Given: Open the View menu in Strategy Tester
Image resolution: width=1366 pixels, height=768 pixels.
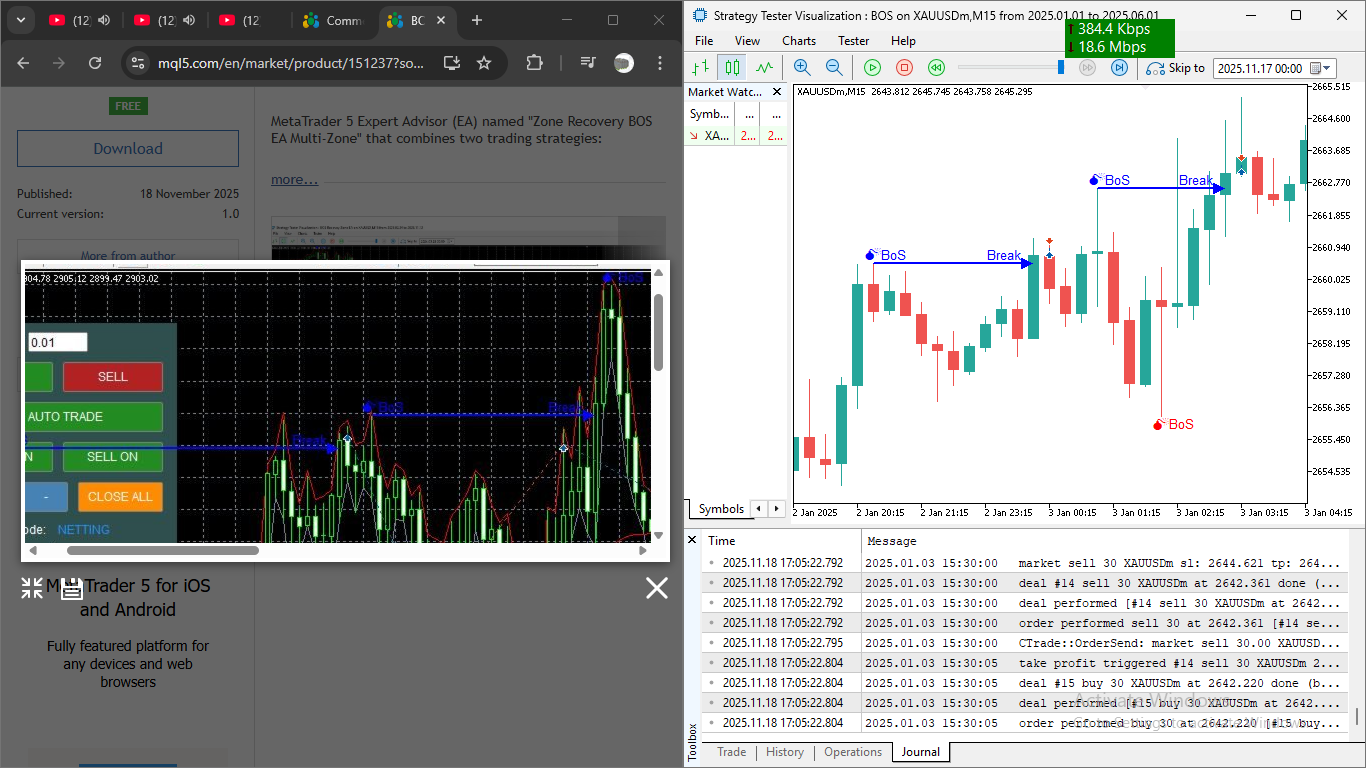Looking at the screenshot, I should pyautogui.click(x=747, y=41).
